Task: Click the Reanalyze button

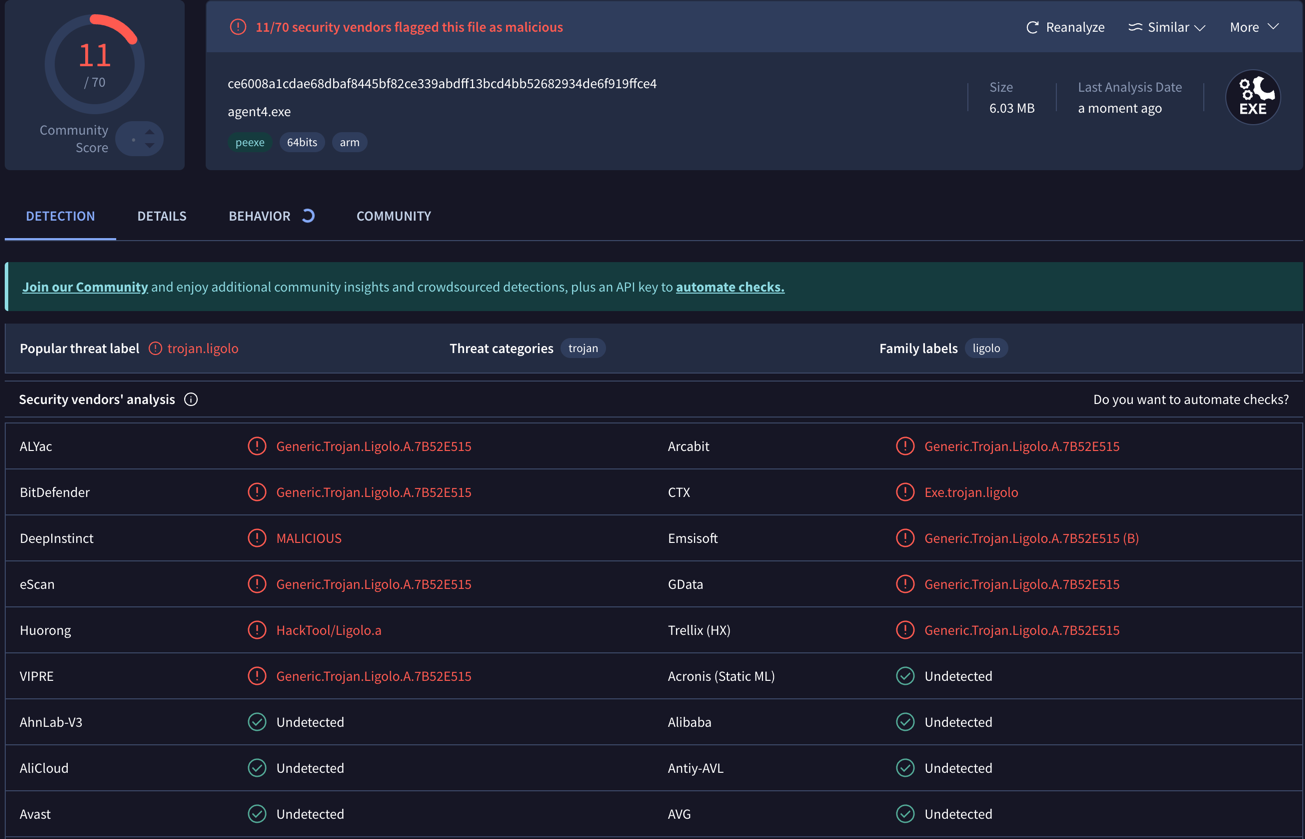Action: point(1065,27)
